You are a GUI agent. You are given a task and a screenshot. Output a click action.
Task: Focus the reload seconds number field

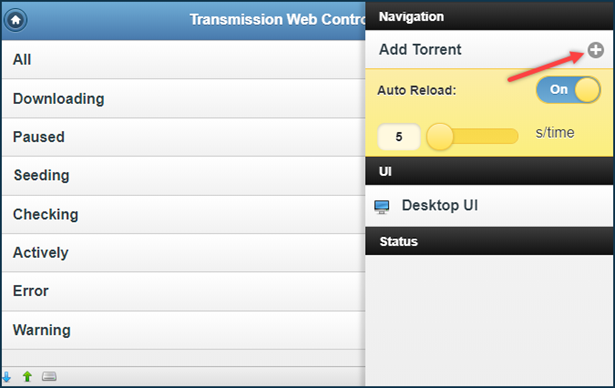(x=399, y=137)
